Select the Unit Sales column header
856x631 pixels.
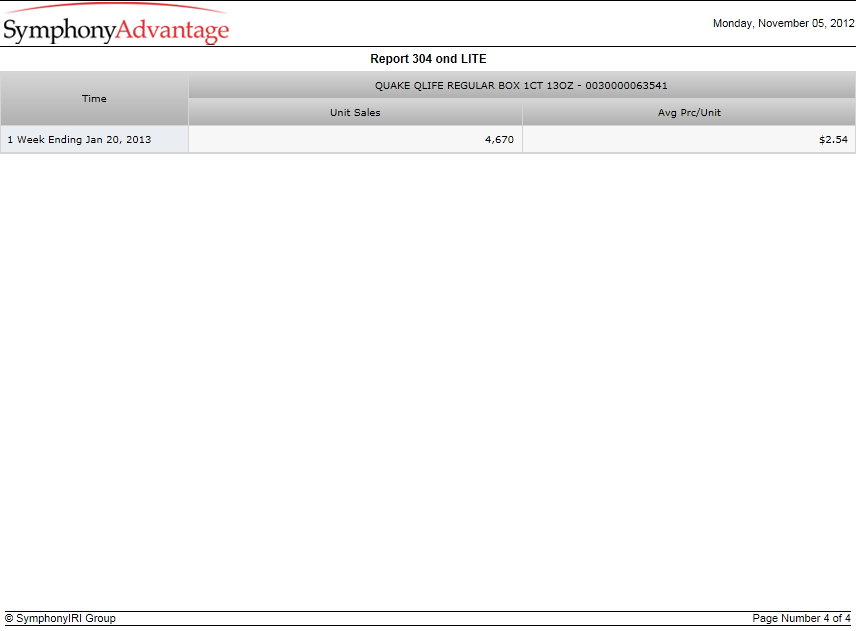click(x=355, y=112)
